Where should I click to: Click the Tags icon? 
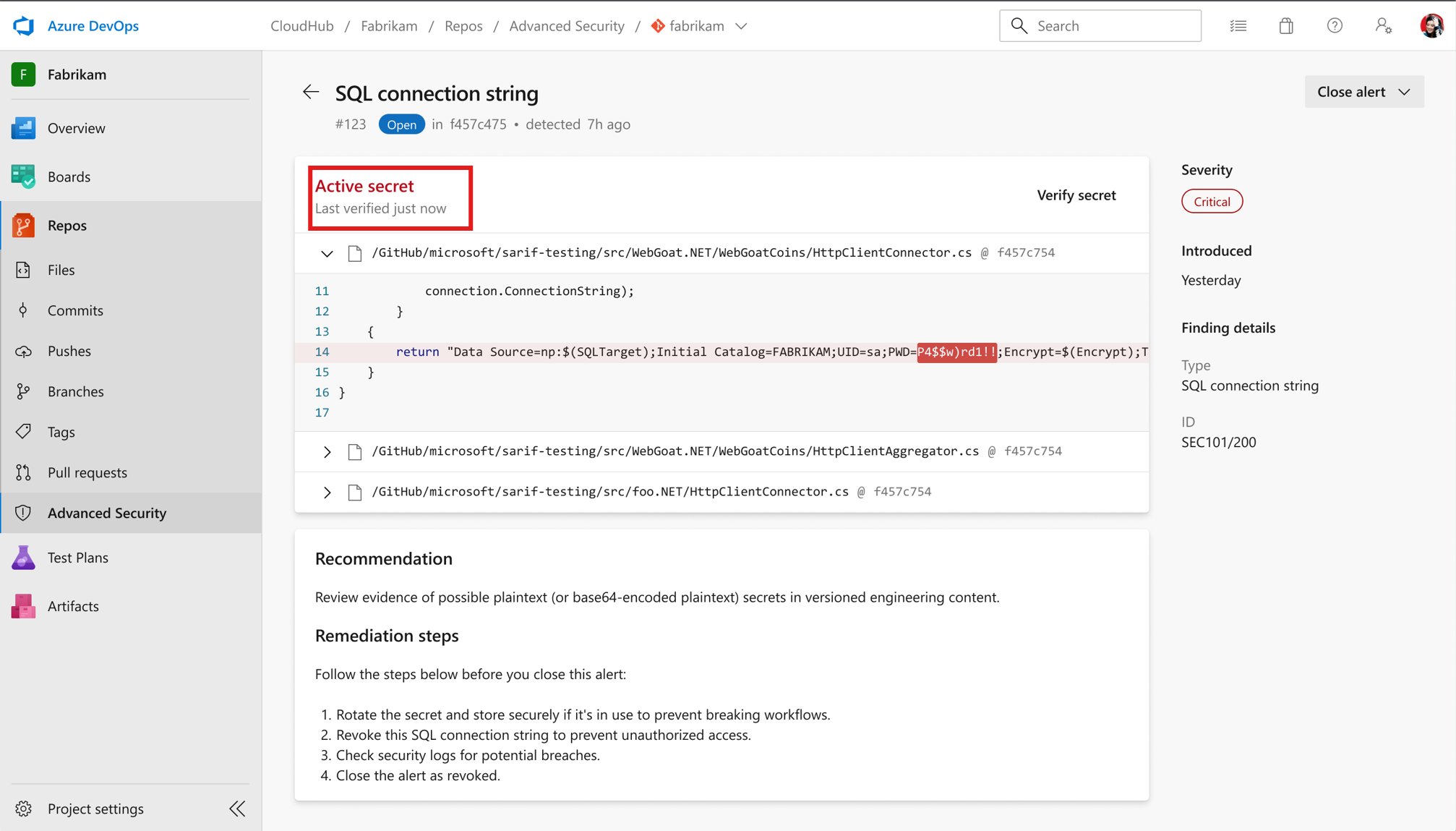[23, 432]
